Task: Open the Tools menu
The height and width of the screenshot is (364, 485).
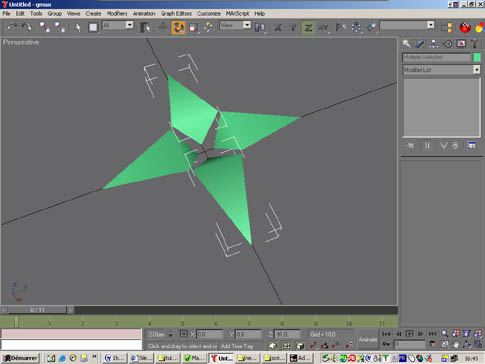Action: tap(36, 13)
